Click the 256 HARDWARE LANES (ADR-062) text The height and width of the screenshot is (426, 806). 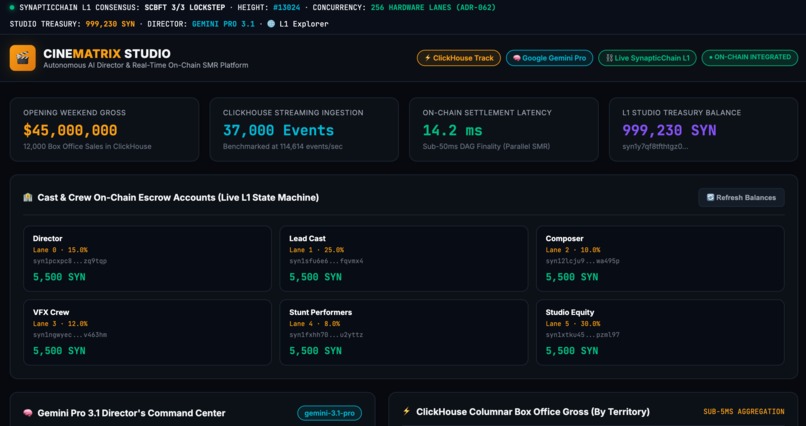coord(433,8)
